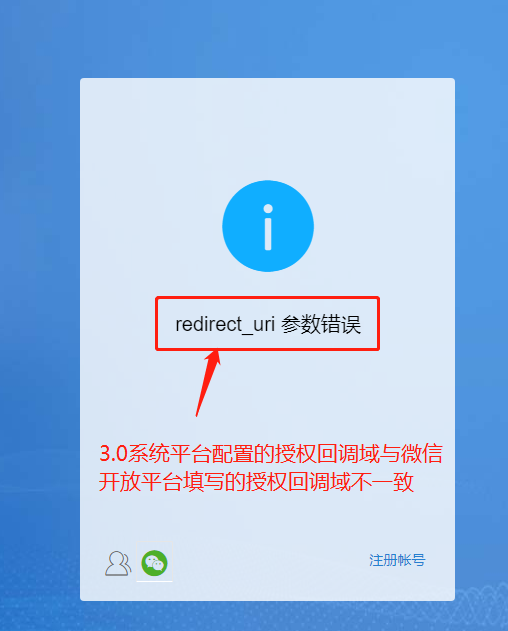Viewport: 508px width, 631px height.
Task: Click empty area above the info icon
Action: click(268, 129)
